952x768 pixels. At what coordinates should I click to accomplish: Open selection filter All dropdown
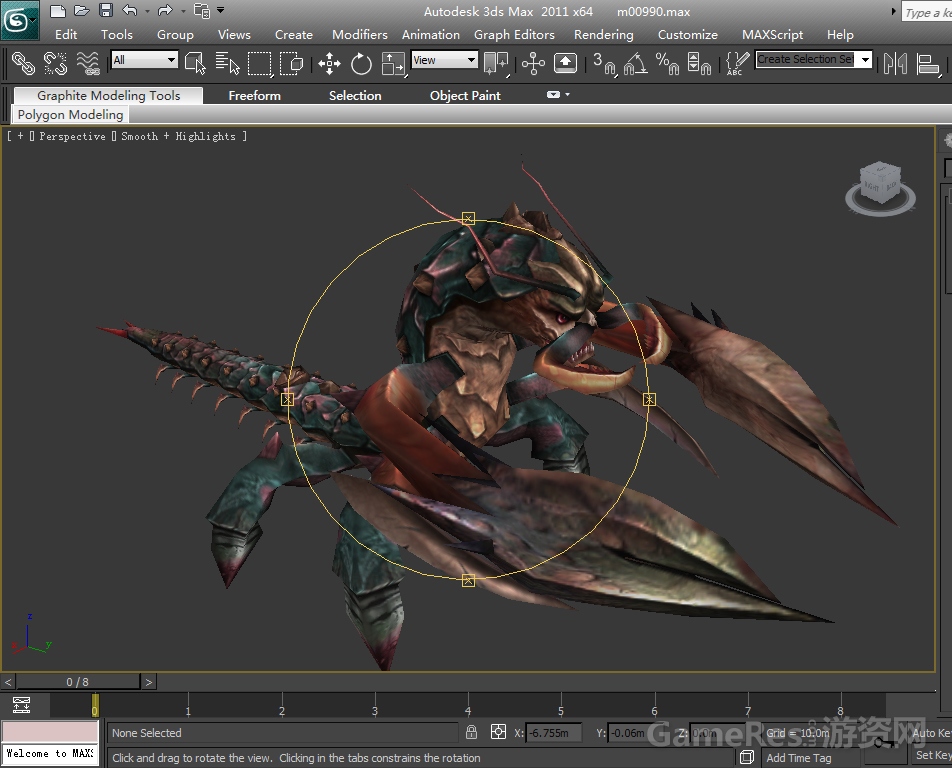coord(144,59)
